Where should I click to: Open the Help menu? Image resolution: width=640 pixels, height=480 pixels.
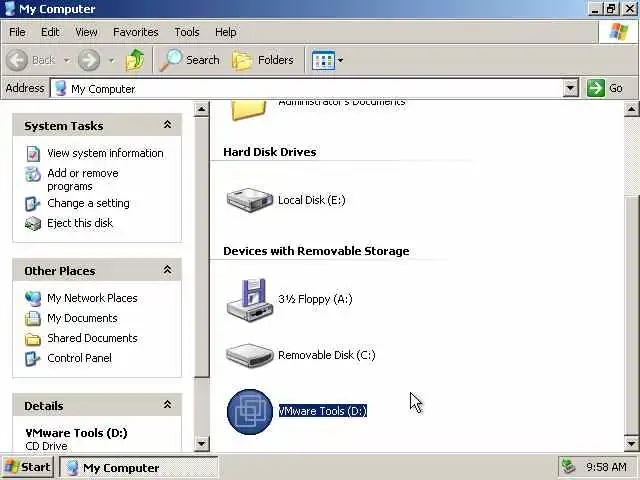click(225, 32)
